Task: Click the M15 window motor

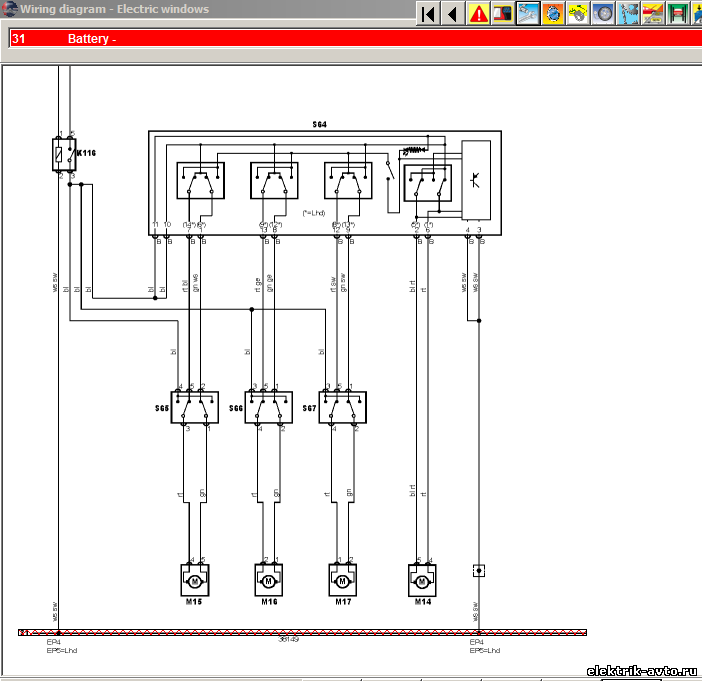Action: [x=195, y=580]
